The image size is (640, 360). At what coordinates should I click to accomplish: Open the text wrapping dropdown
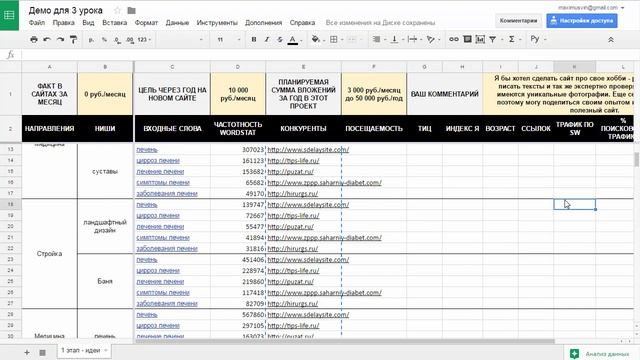coord(415,40)
